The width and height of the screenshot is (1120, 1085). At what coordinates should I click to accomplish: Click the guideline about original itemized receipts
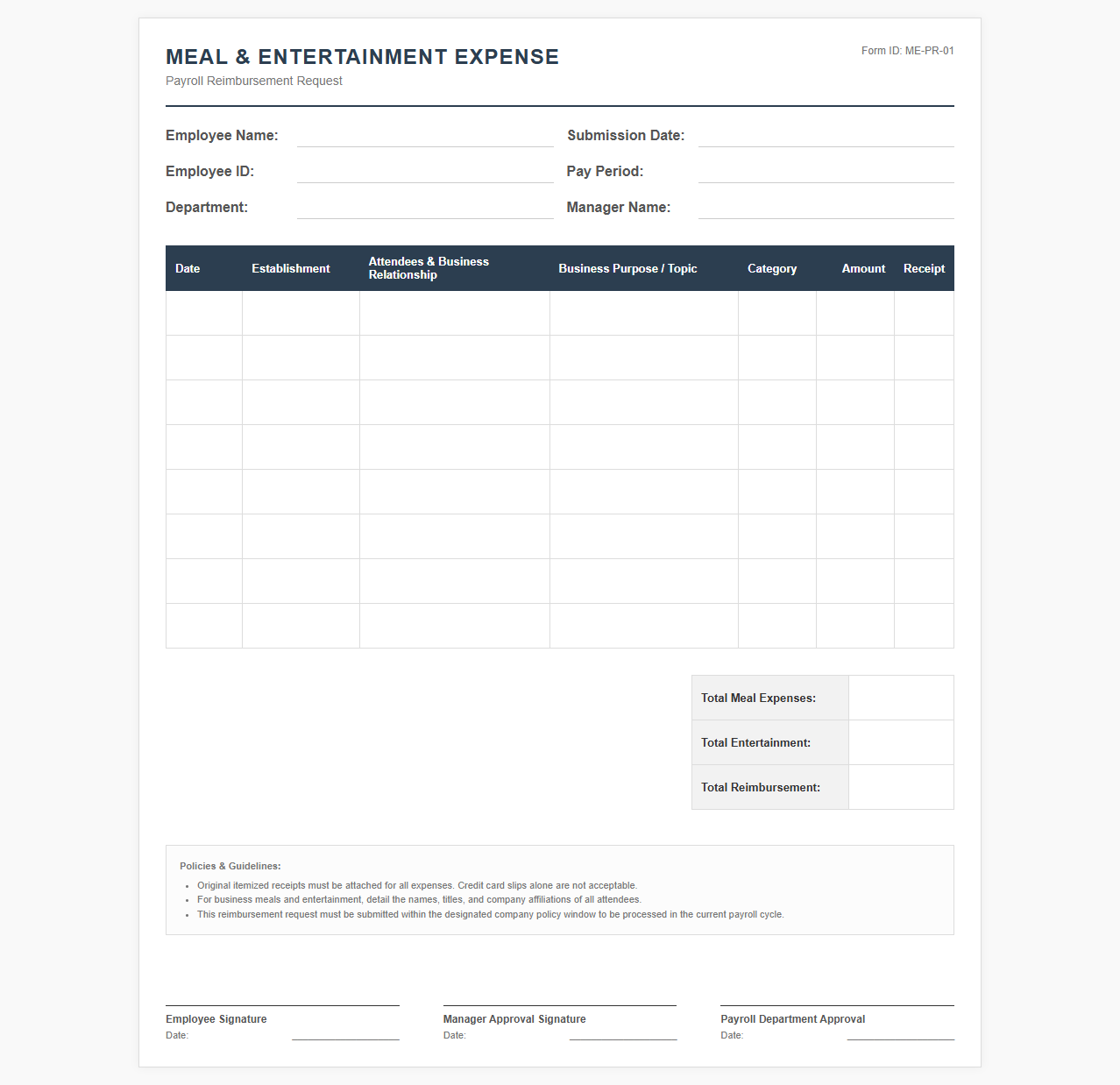(x=417, y=885)
